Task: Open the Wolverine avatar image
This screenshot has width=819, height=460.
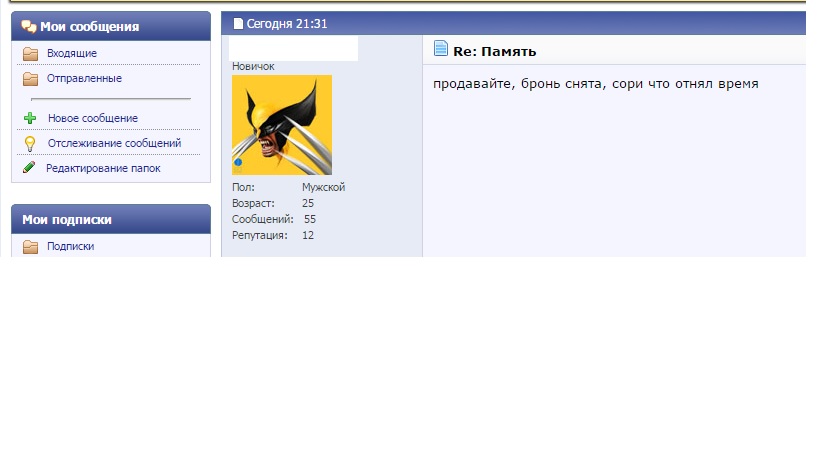Action: [x=282, y=125]
